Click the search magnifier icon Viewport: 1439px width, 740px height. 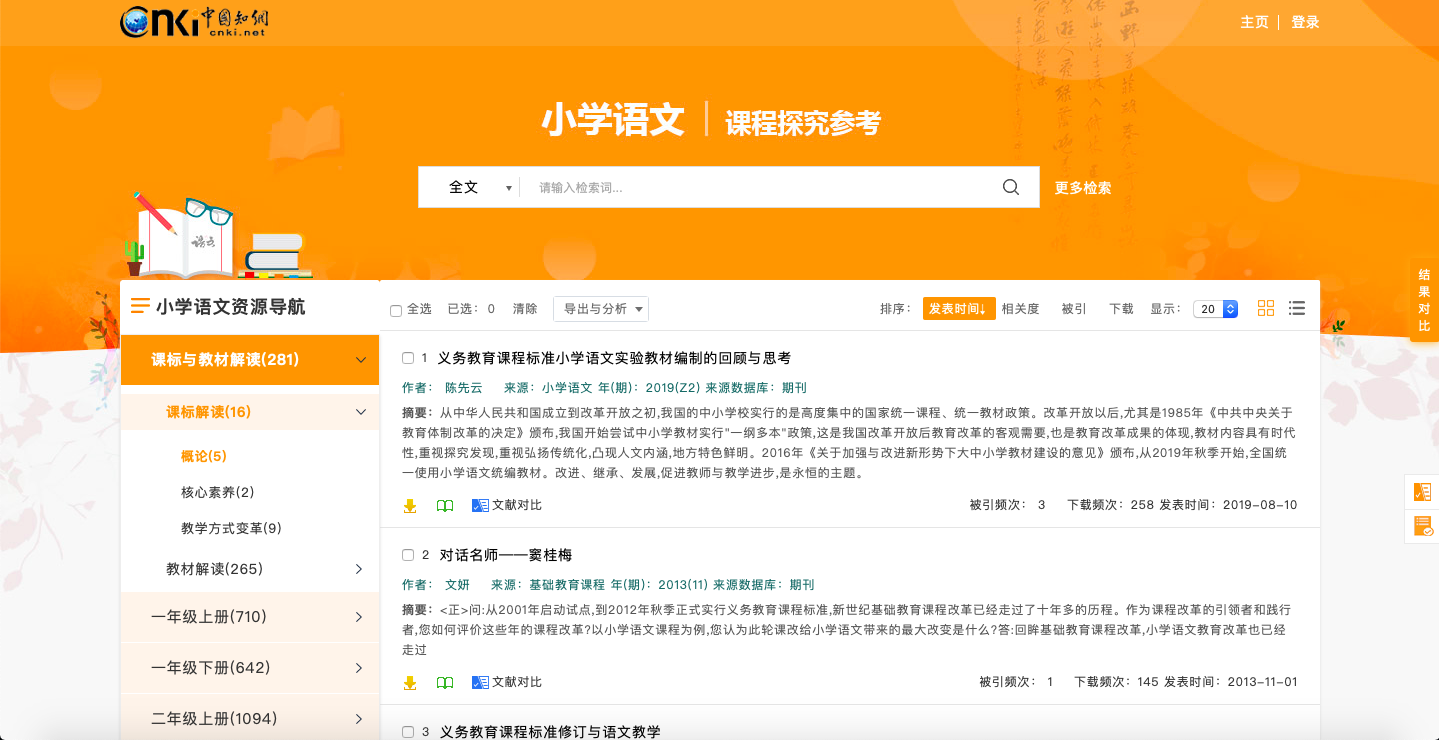pyautogui.click(x=1010, y=187)
